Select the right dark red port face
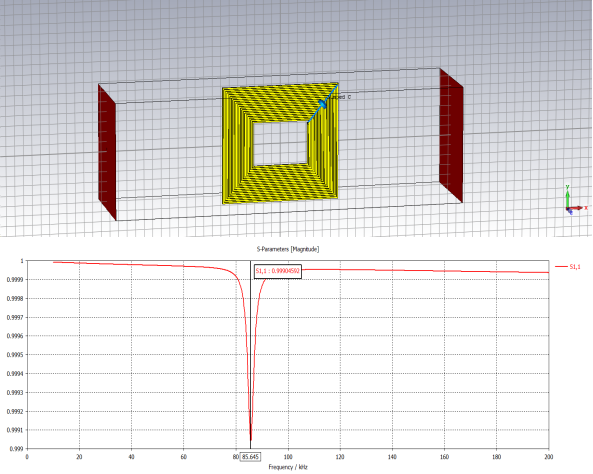The width and height of the screenshot is (593, 474). tap(451, 135)
